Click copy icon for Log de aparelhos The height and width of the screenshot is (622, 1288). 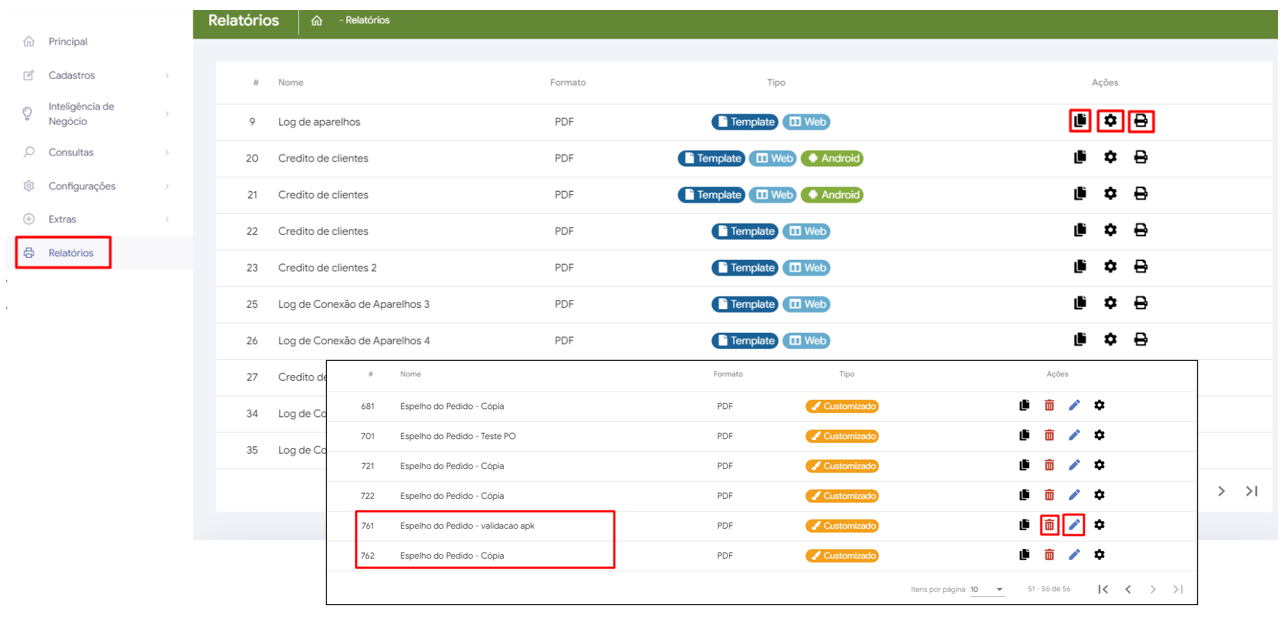point(1079,121)
